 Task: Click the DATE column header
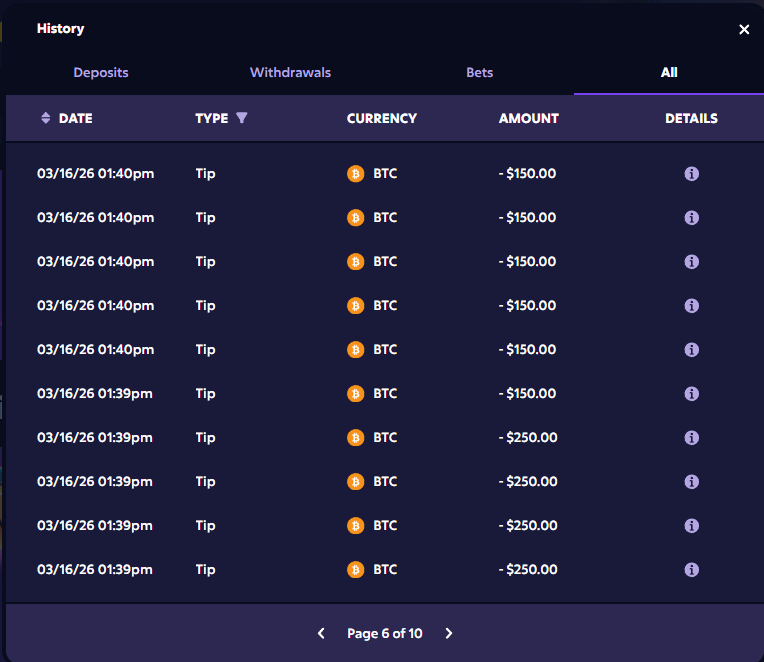(76, 118)
